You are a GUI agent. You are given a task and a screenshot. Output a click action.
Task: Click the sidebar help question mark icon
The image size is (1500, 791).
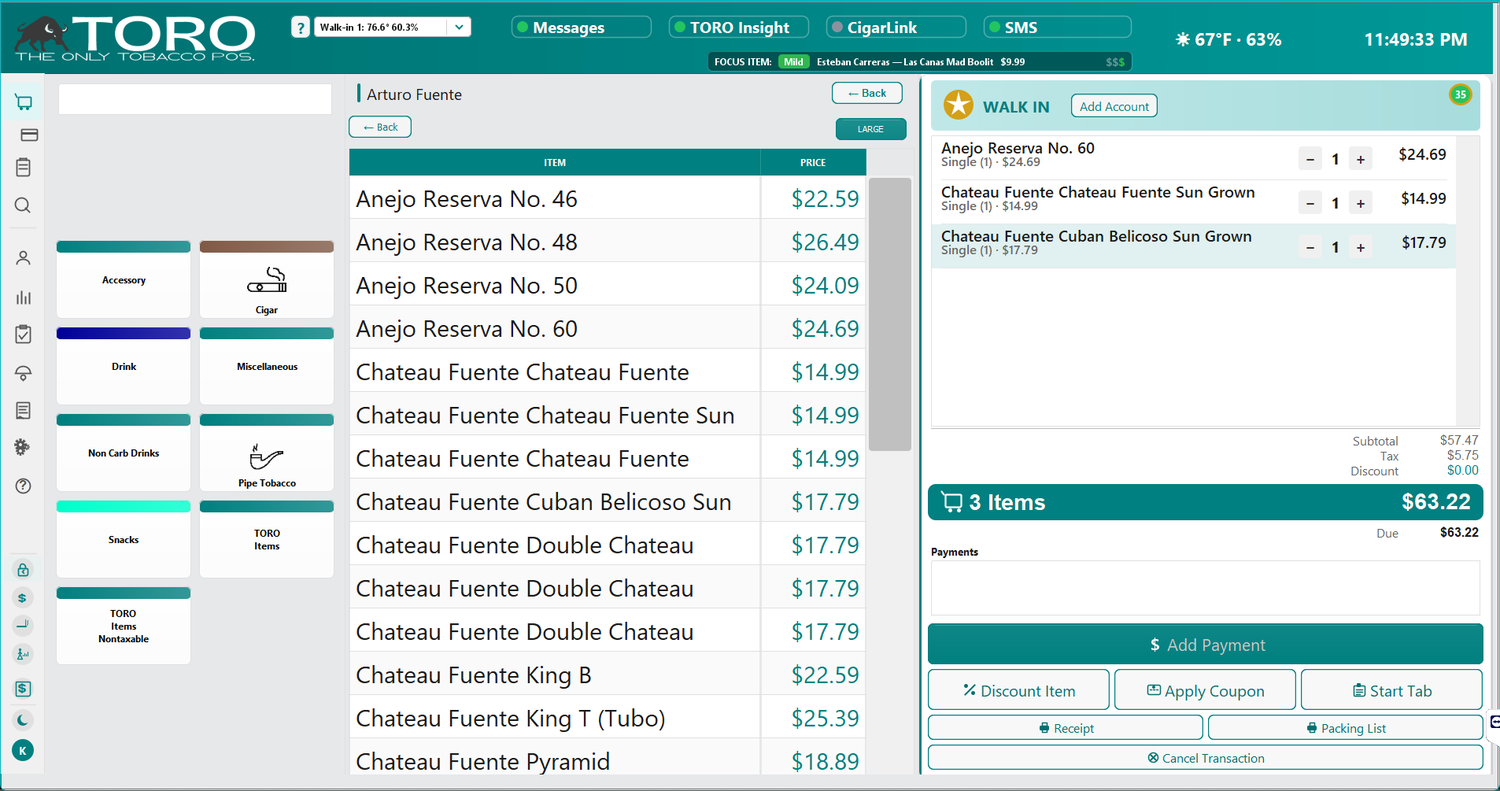pyautogui.click(x=23, y=486)
